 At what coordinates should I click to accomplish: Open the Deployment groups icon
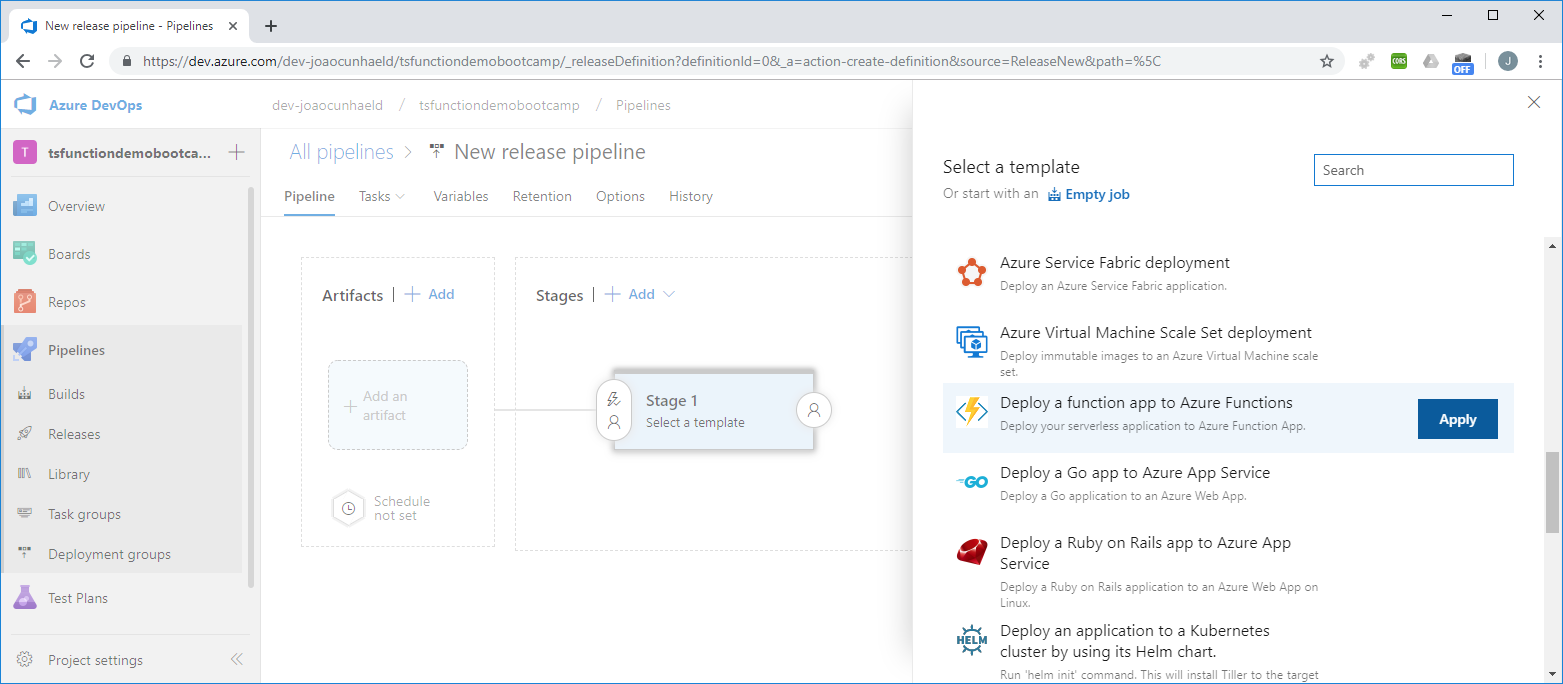pos(26,554)
